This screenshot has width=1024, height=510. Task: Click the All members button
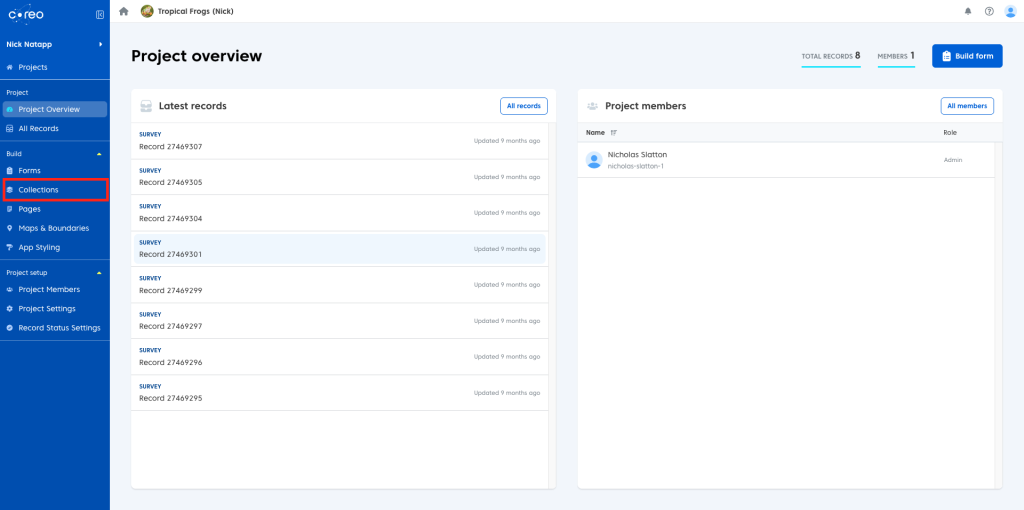[967, 106]
